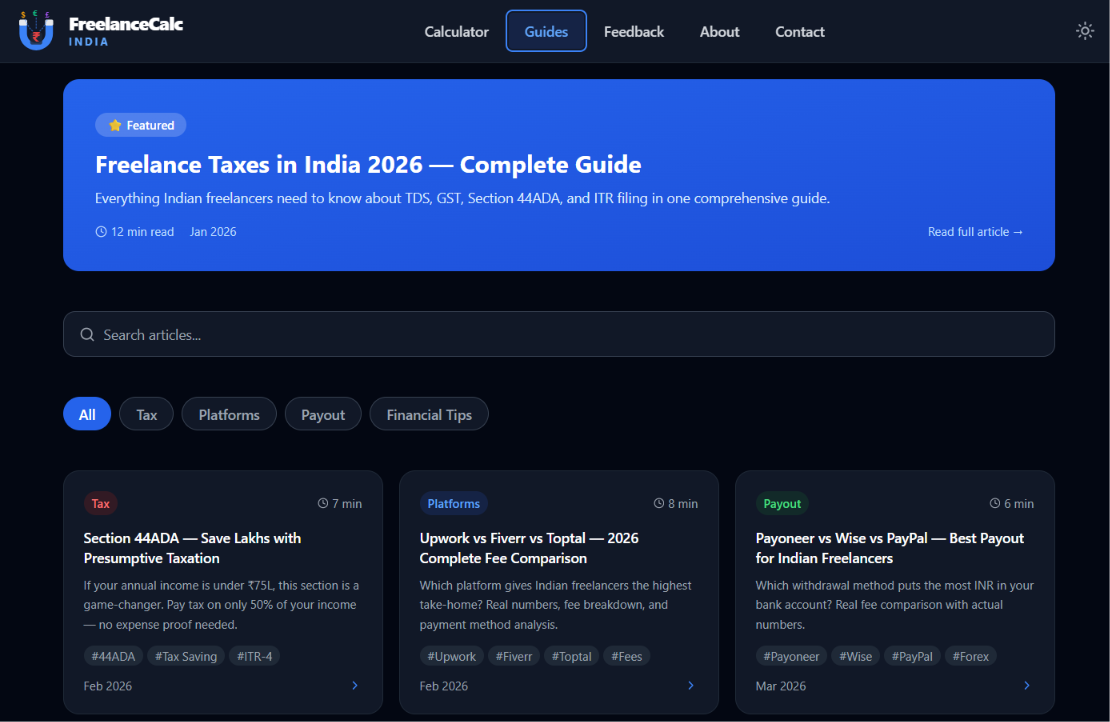Screen dimensions: 1110x722
Task: Click the #Payoneer tag
Action: pos(791,656)
